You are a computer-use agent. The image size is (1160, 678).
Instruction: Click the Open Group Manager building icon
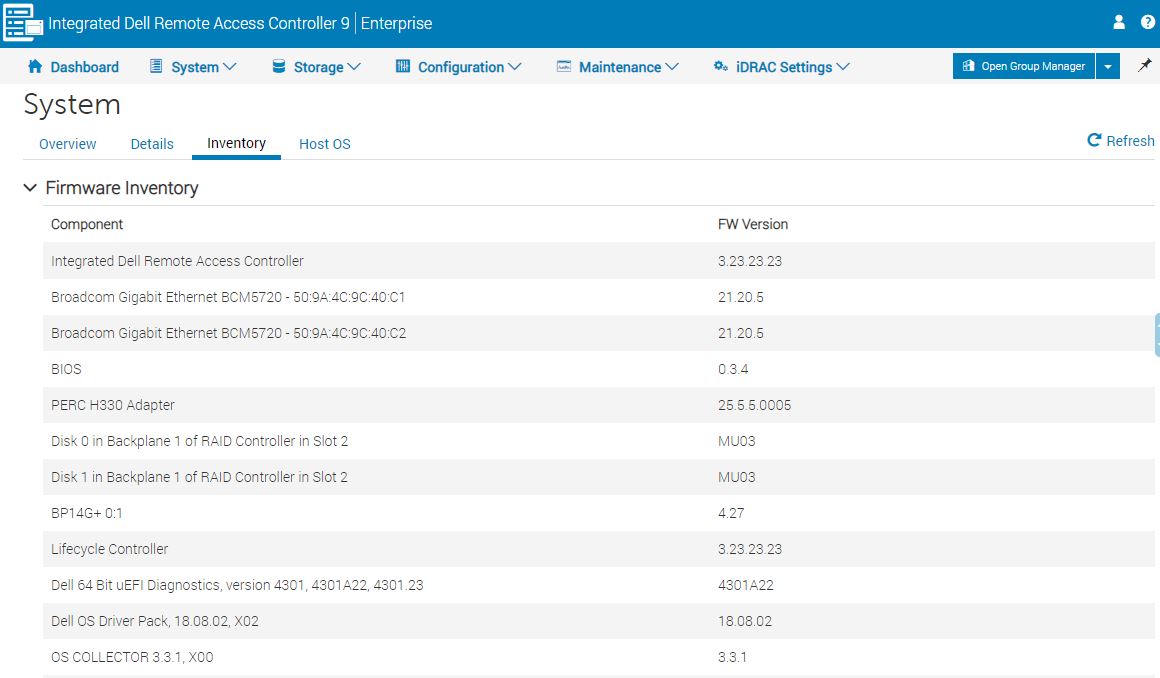tap(968, 66)
